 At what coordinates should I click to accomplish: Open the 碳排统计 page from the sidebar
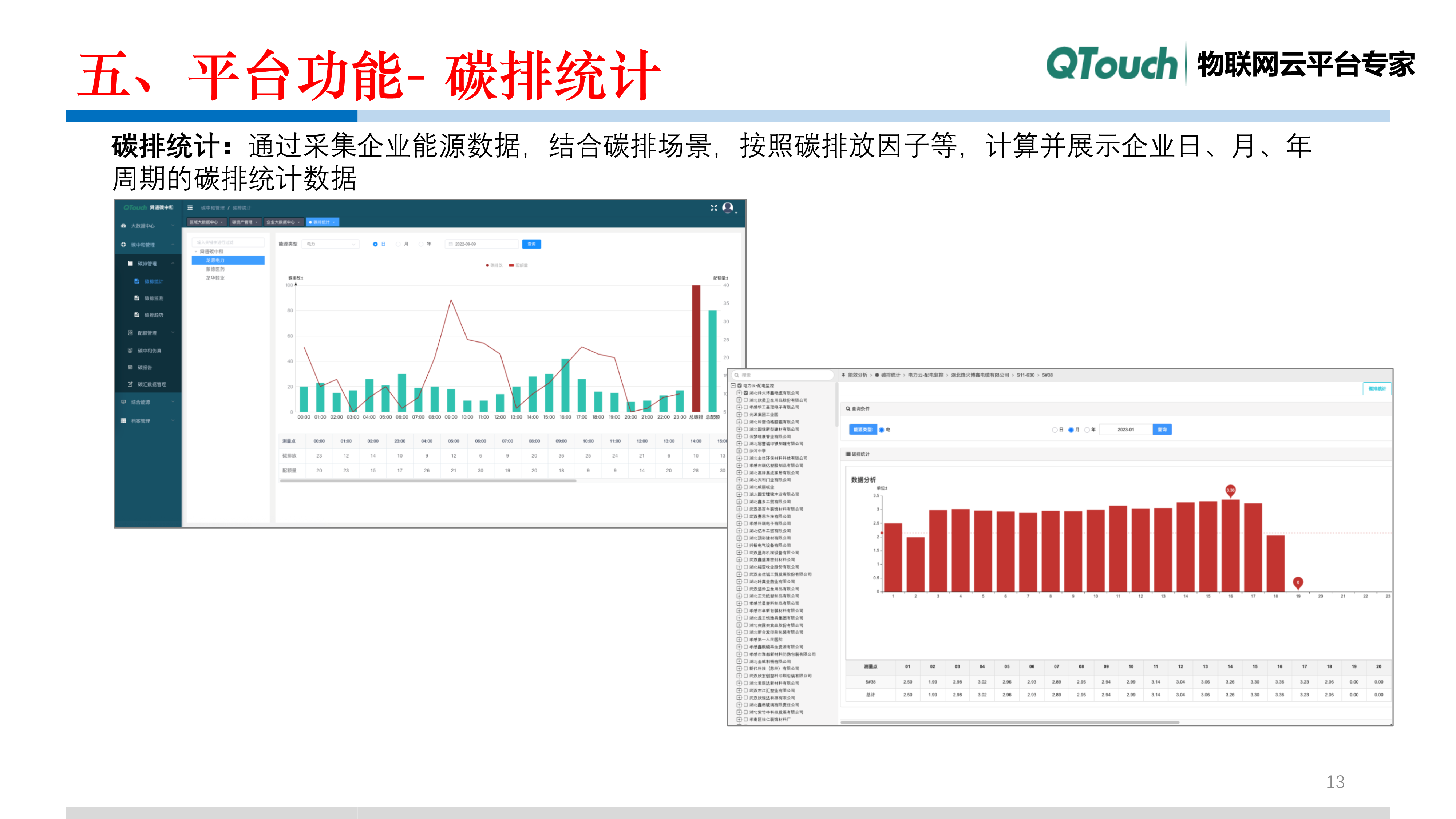154,281
